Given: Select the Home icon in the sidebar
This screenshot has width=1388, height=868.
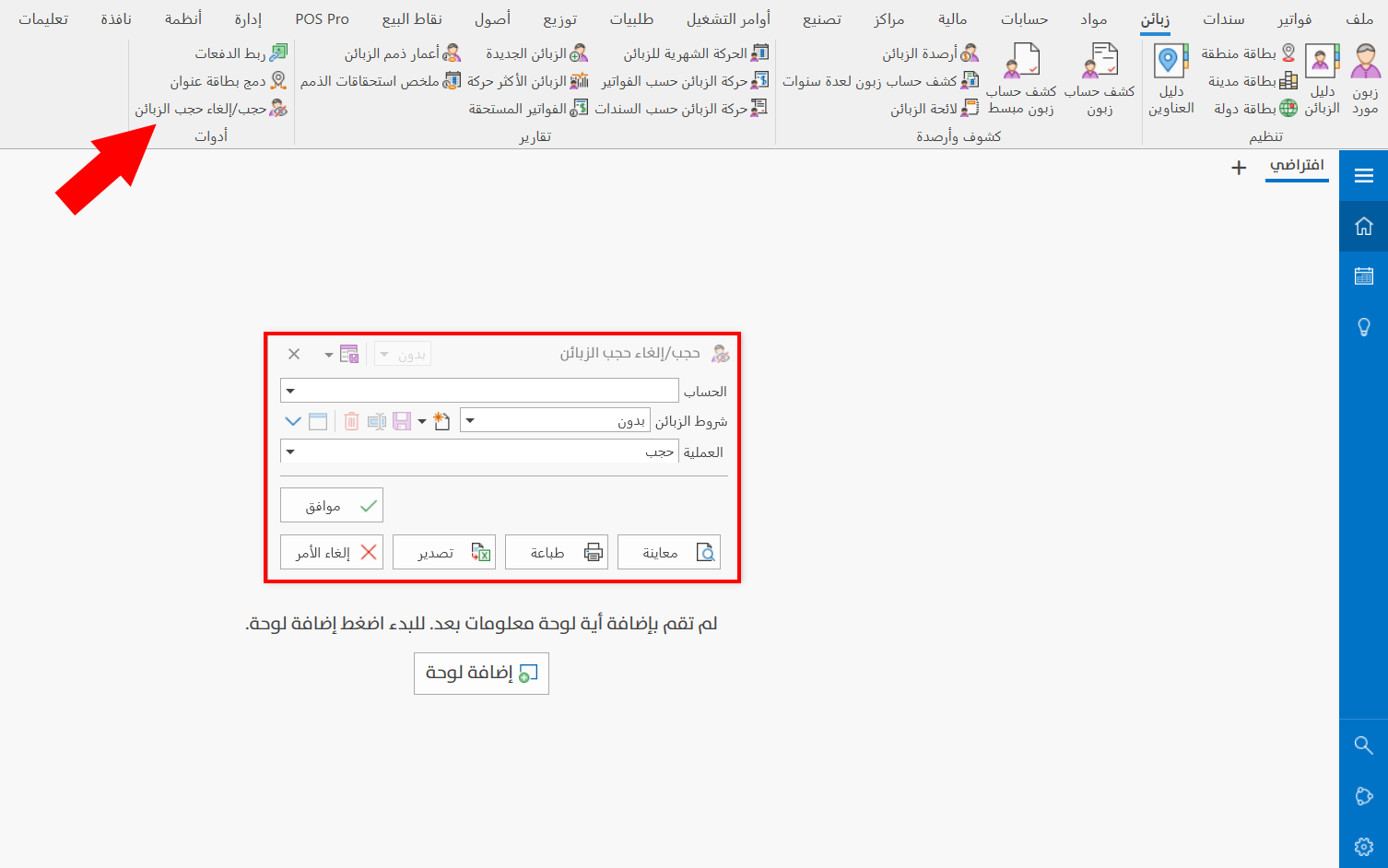Looking at the screenshot, I should (x=1364, y=225).
